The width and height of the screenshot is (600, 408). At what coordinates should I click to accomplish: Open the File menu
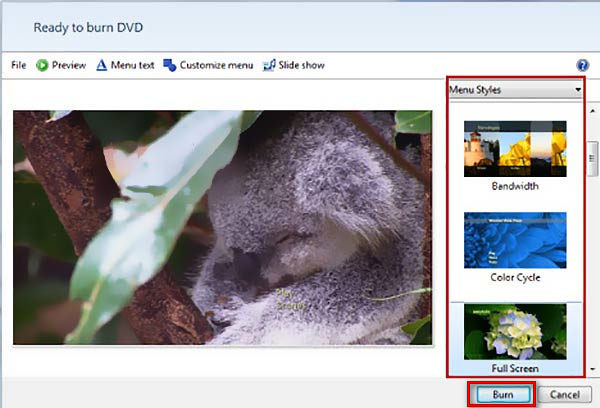point(18,65)
